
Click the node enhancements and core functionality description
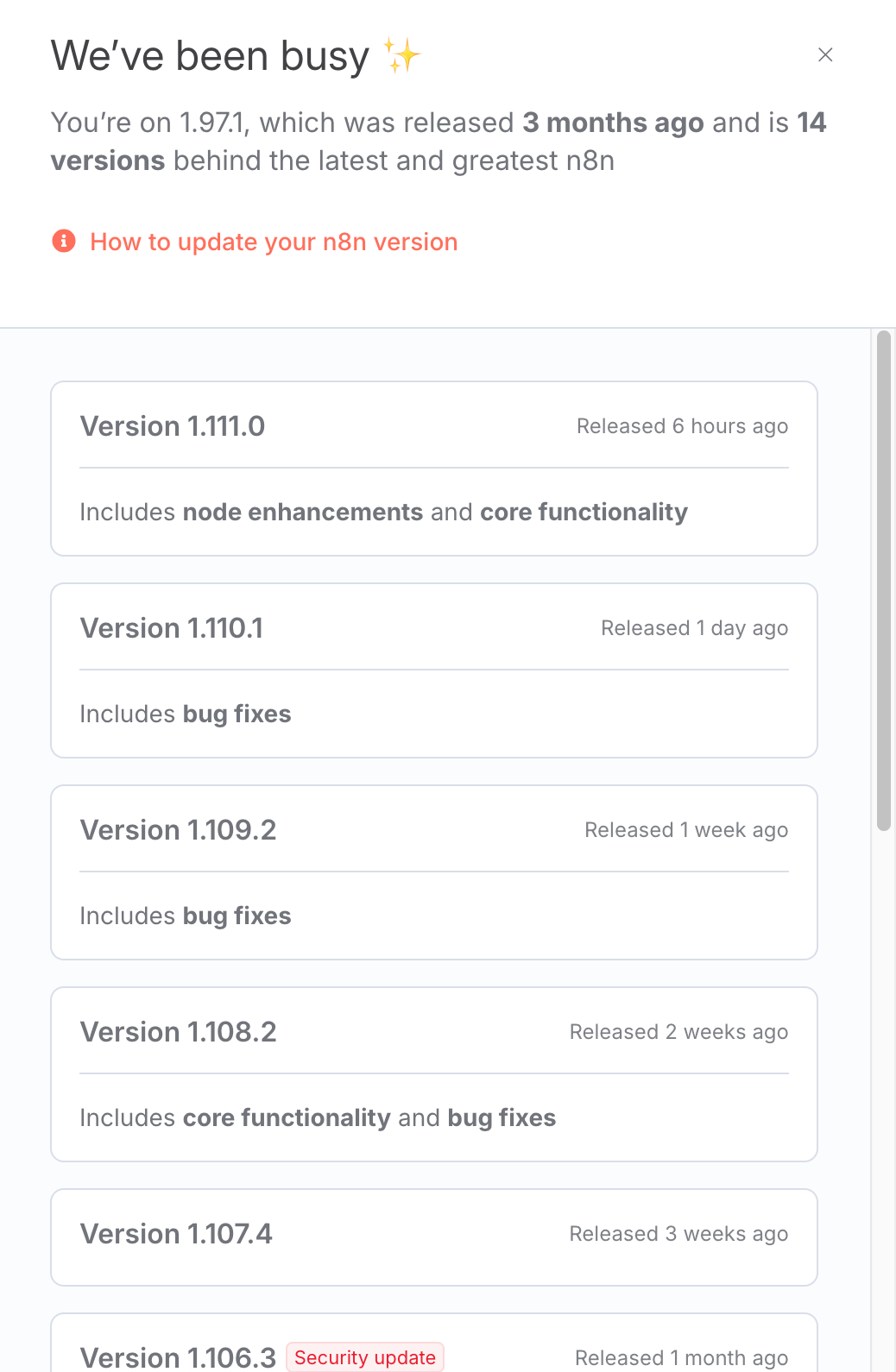(x=383, y=513)
